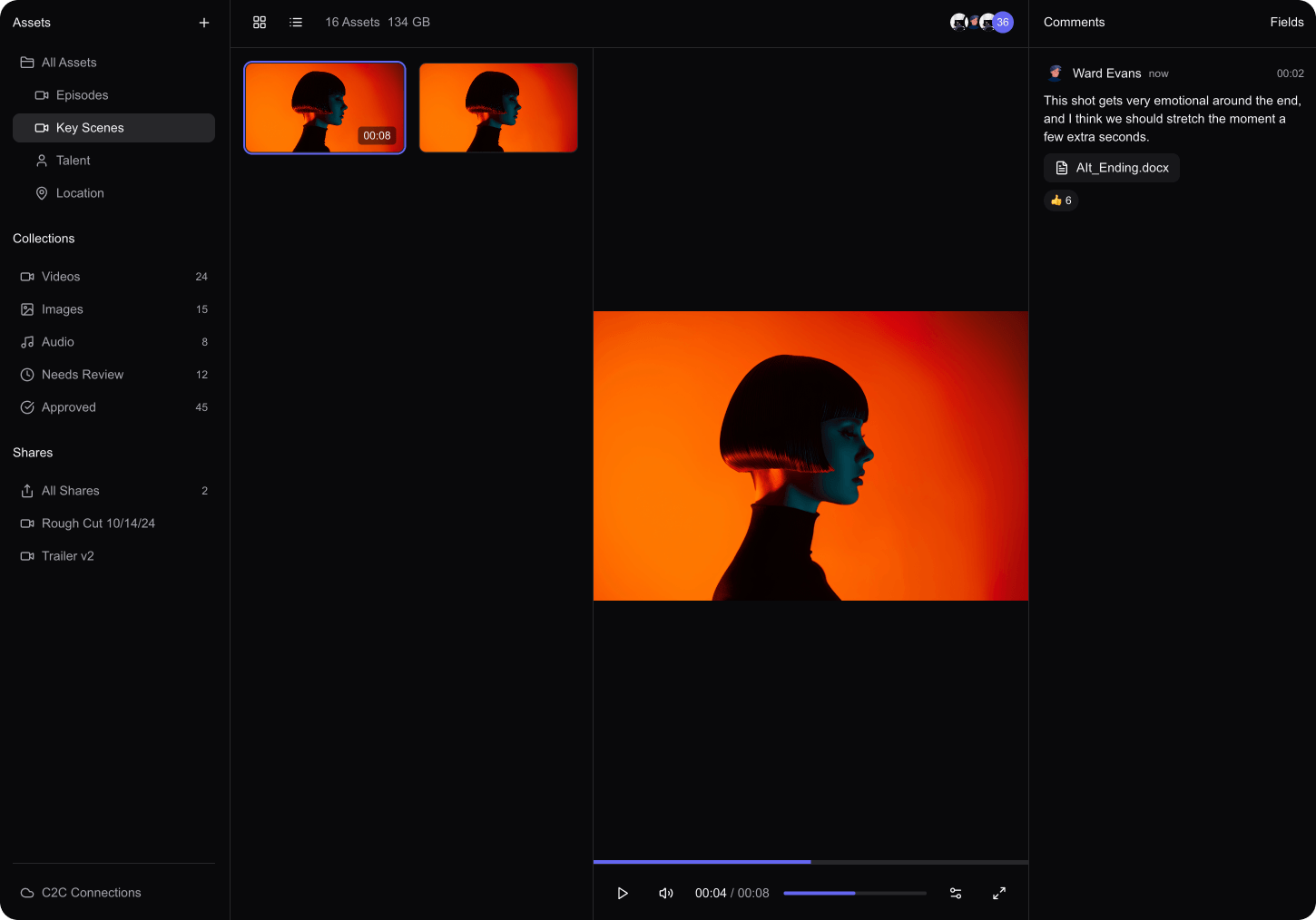Open the Talent folder

[113, 161]
